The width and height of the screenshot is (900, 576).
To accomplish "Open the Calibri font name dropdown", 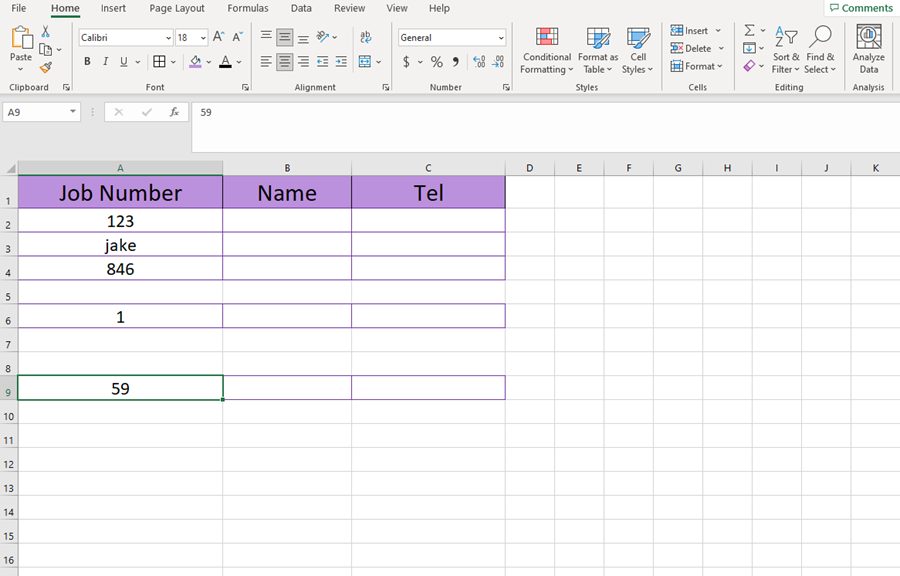I will (168, 38).
